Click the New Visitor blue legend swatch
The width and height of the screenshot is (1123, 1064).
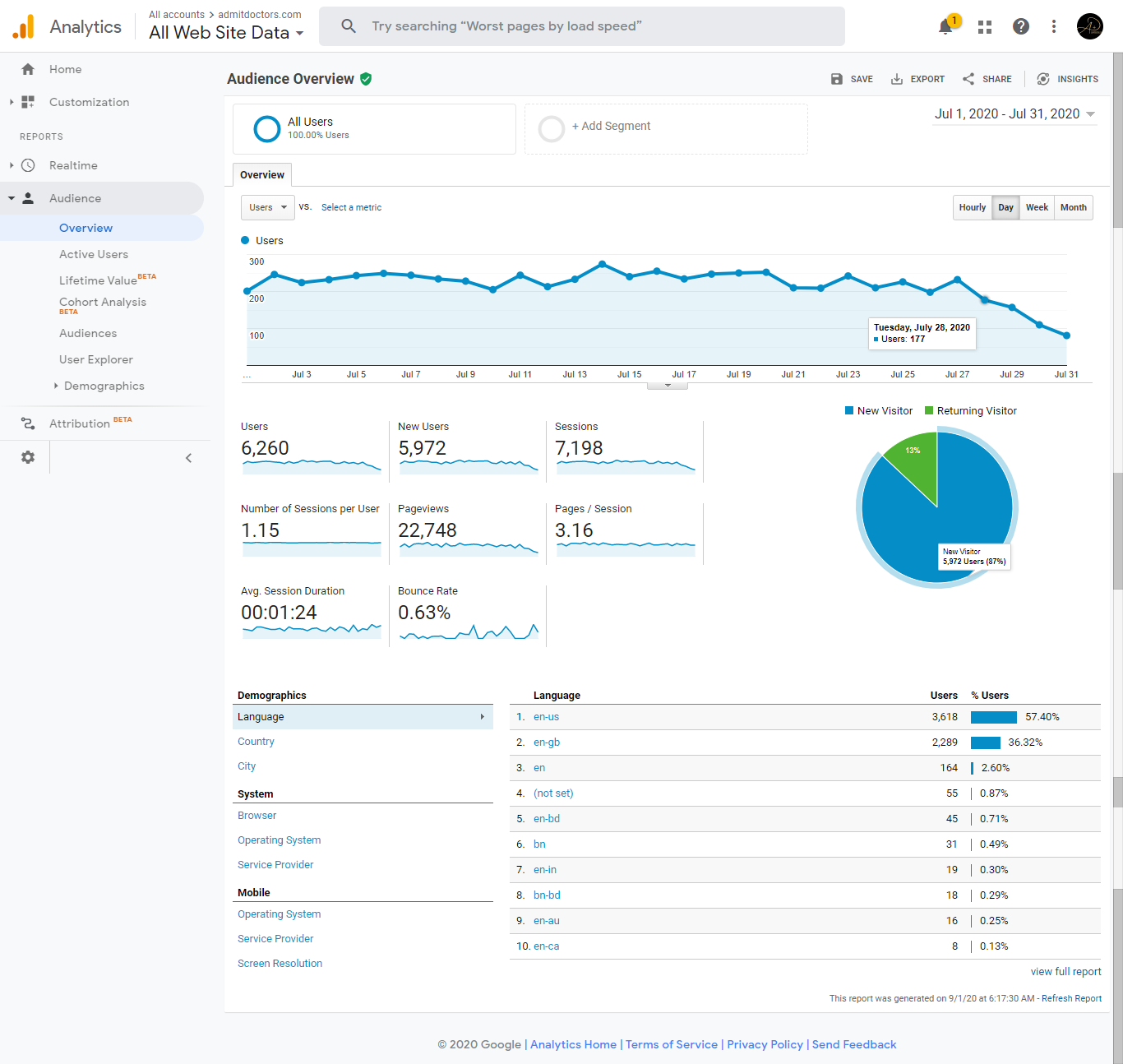point(849,410)
